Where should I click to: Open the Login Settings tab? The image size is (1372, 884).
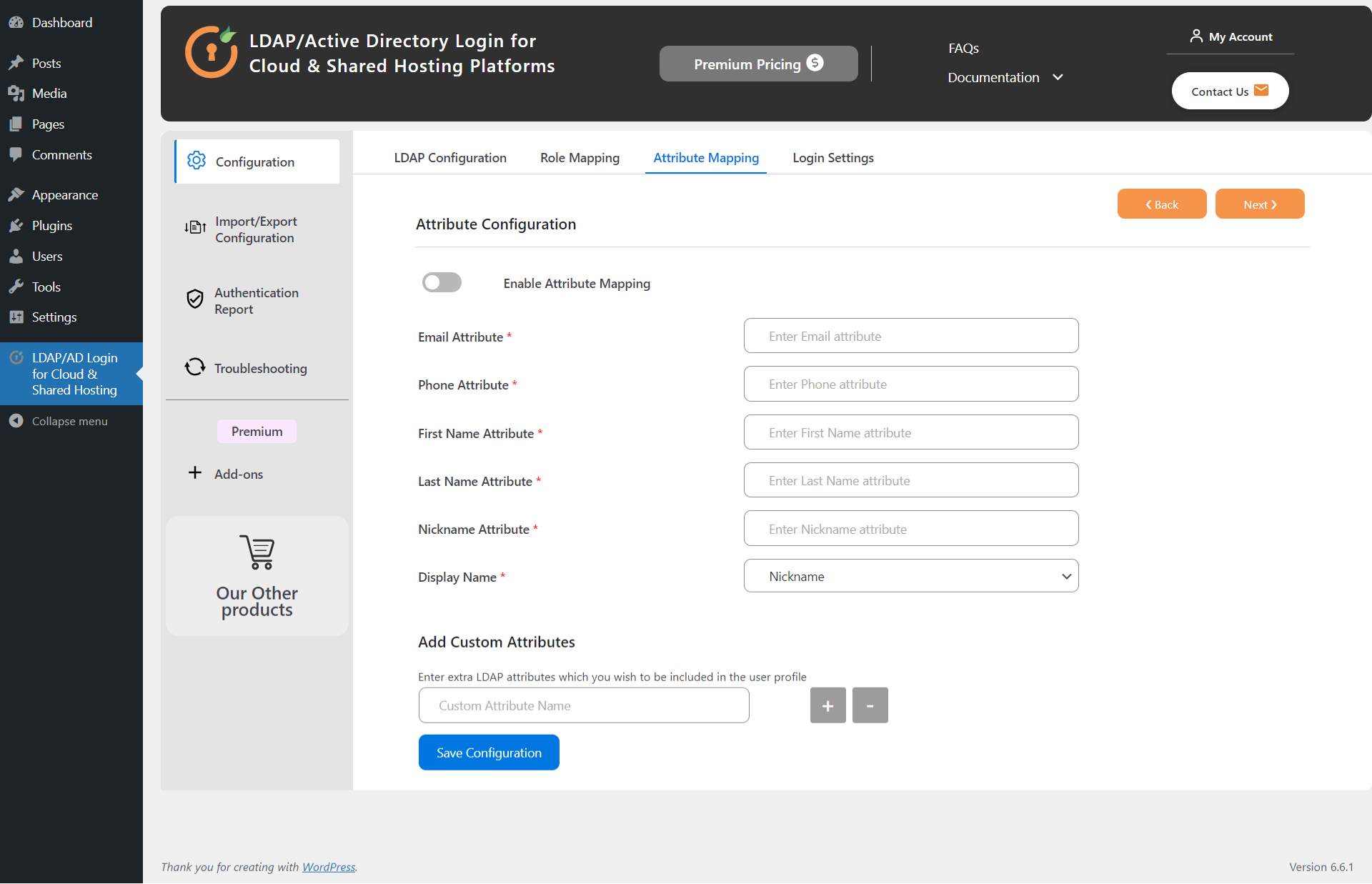coord(833,157)
